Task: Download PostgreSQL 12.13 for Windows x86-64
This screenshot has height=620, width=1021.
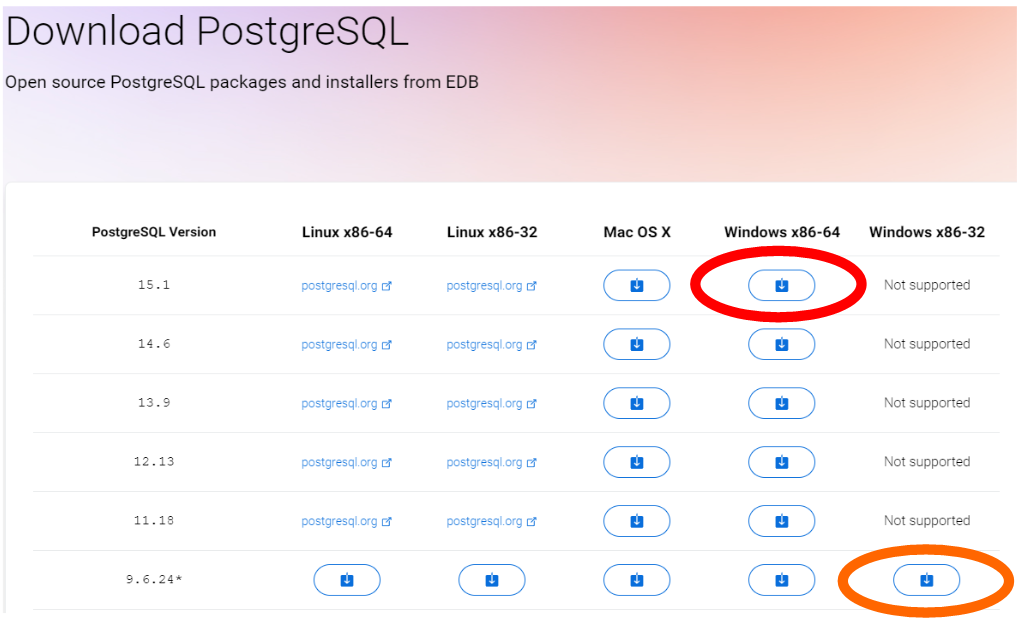Action: (781, 462)
